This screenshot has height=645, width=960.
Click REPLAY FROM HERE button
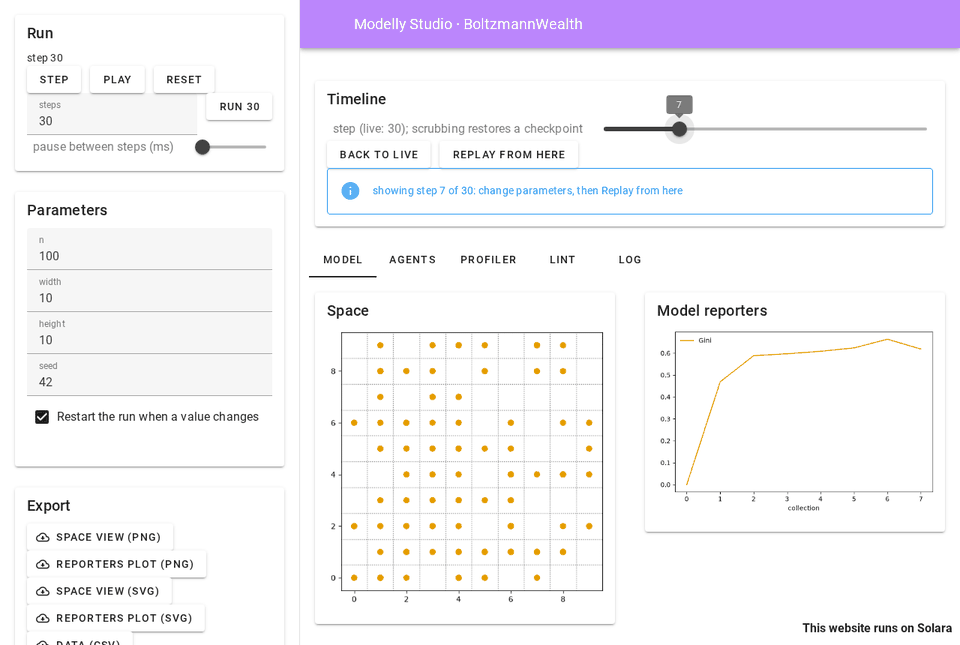509,155
